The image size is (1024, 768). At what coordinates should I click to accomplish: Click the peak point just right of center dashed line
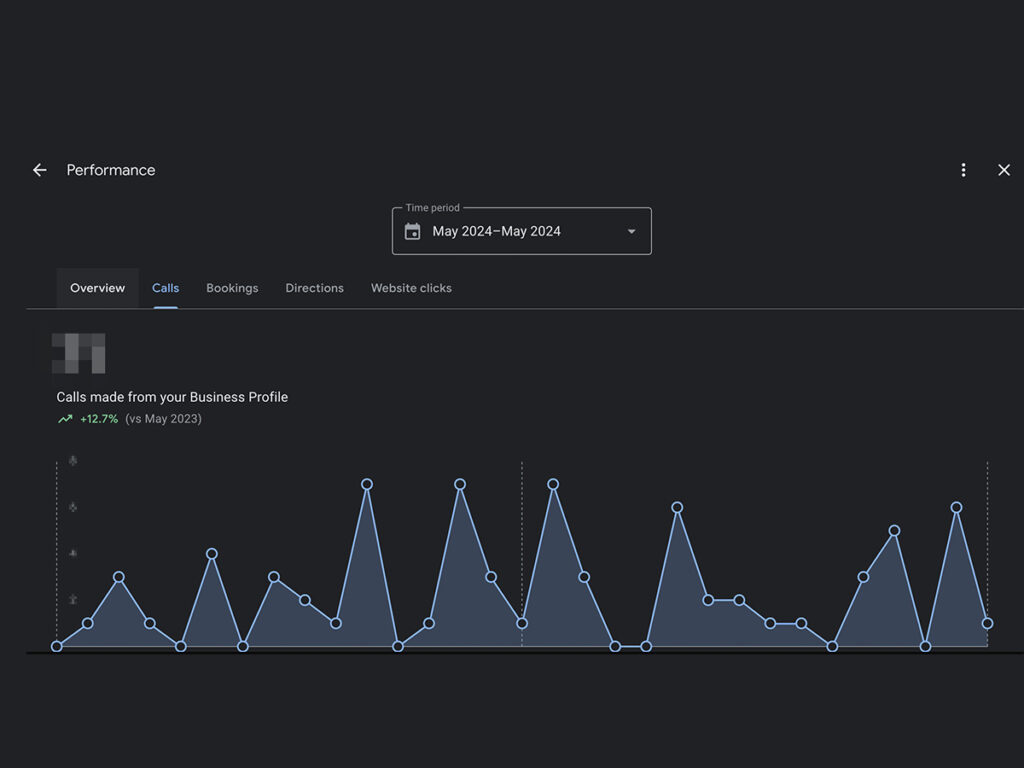pyautogui.click(x=553, y=484)
